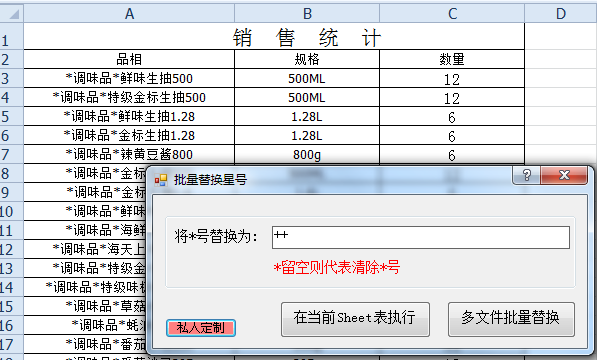Click the 私人定制 button

coord(201,328)
